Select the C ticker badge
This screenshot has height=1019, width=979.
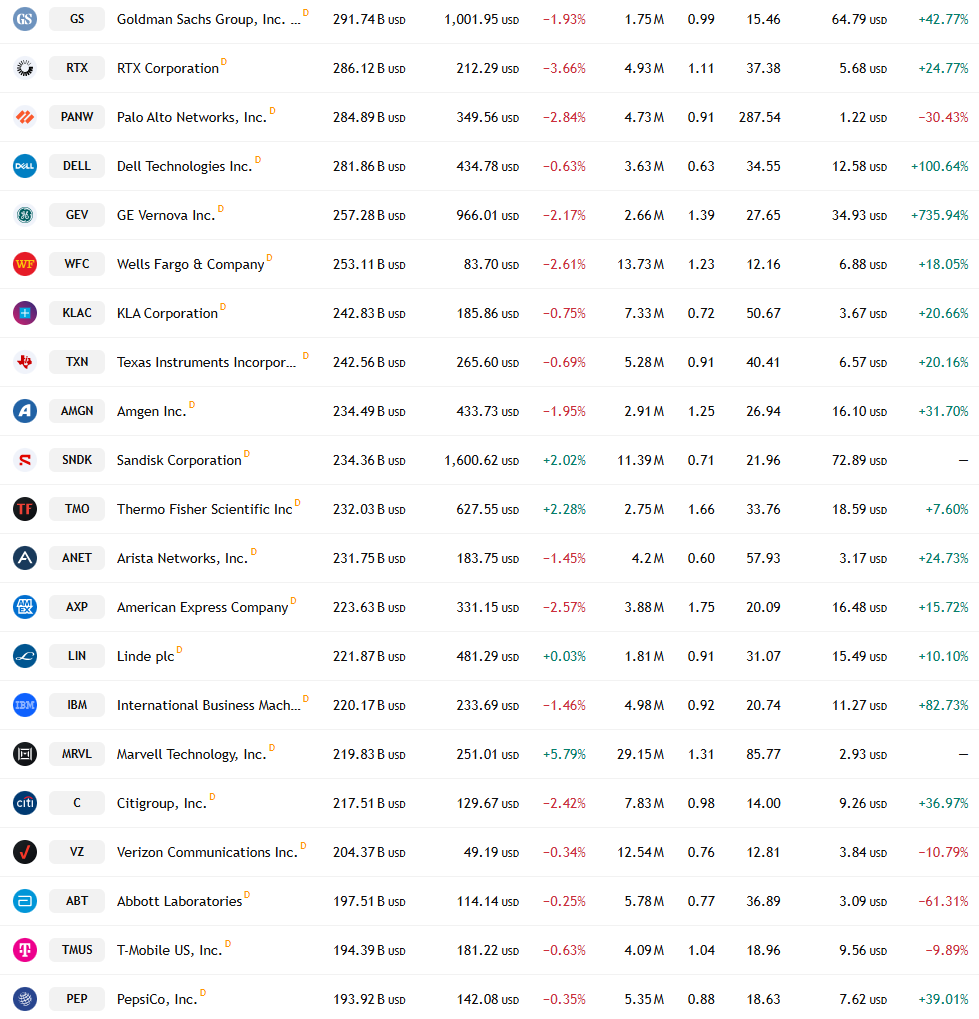pos(77,803)
